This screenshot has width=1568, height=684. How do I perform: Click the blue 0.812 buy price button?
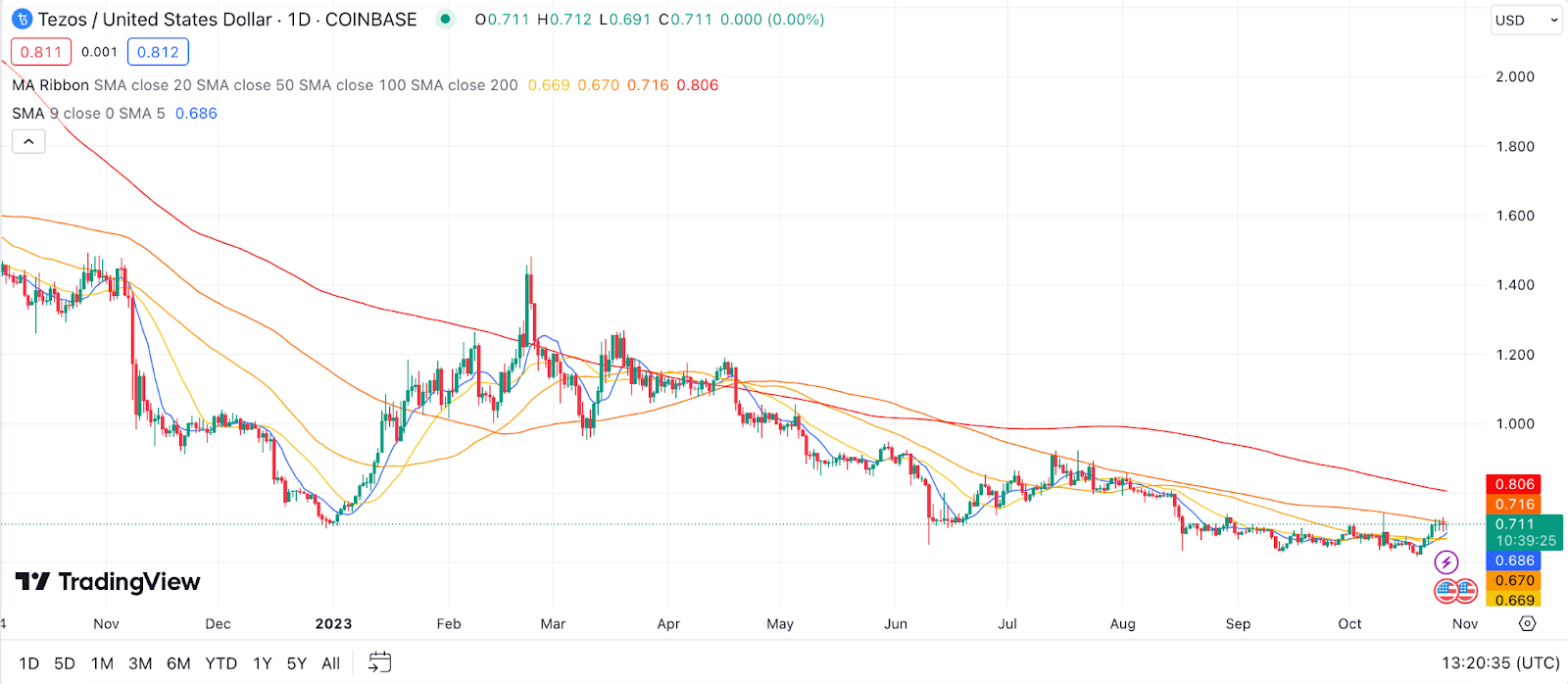(158, 52)
